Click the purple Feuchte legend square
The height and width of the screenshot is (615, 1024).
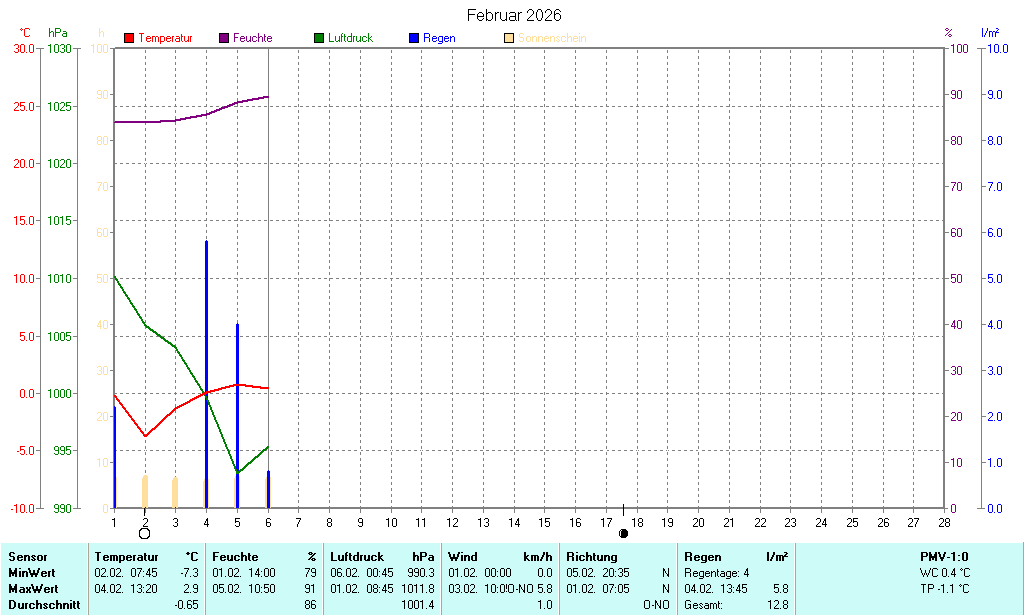click(x=224, y=38)
